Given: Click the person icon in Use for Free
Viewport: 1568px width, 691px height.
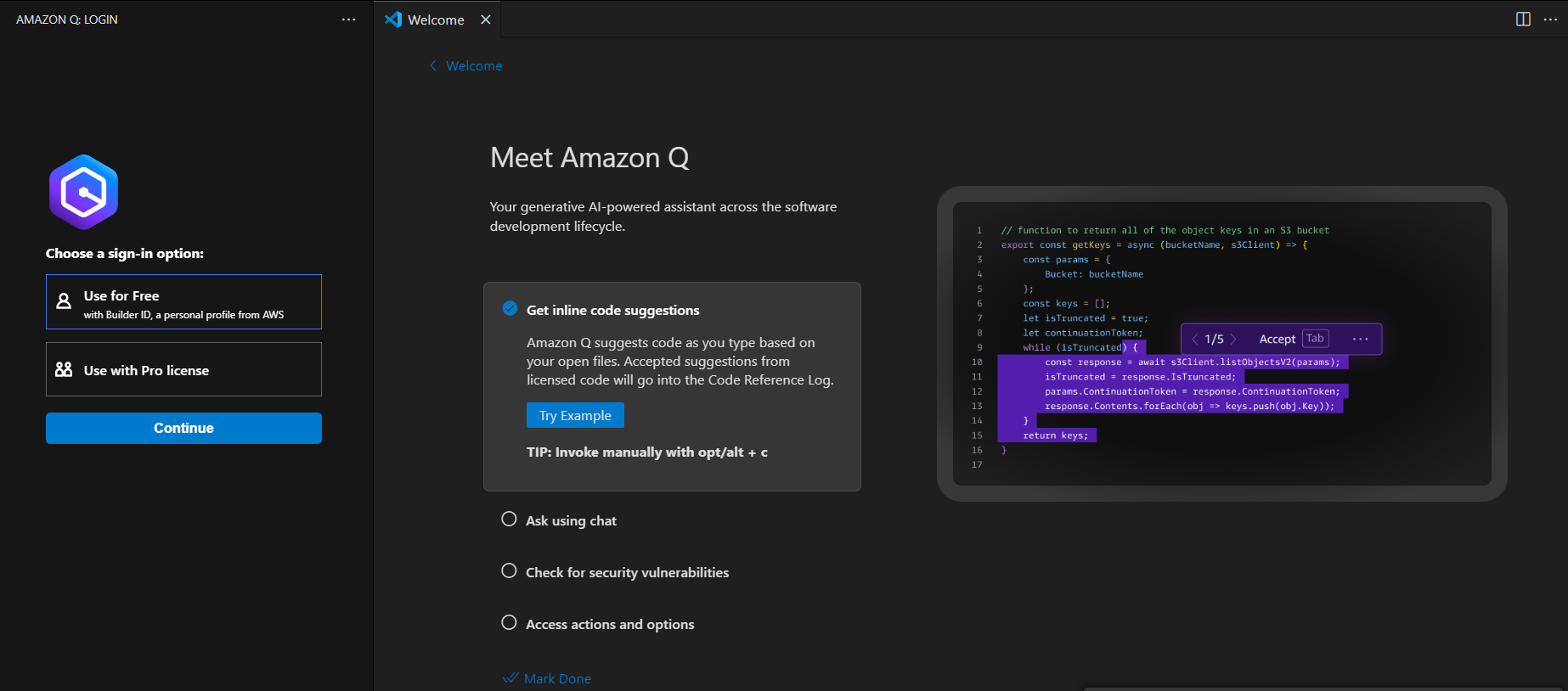Looking at the screenshot, I should click(64, 301).
